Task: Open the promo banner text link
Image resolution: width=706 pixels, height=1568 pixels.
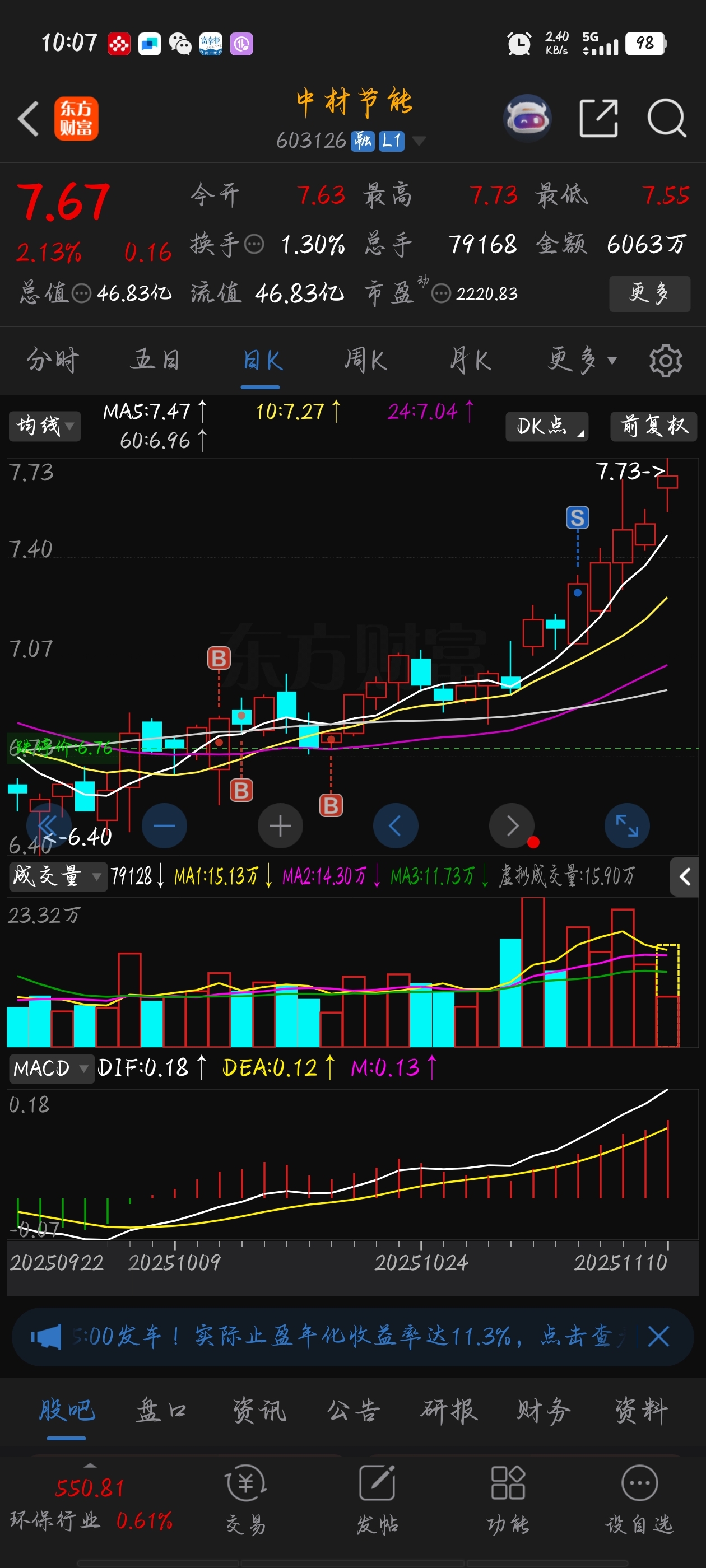Action: point(350,1337)
